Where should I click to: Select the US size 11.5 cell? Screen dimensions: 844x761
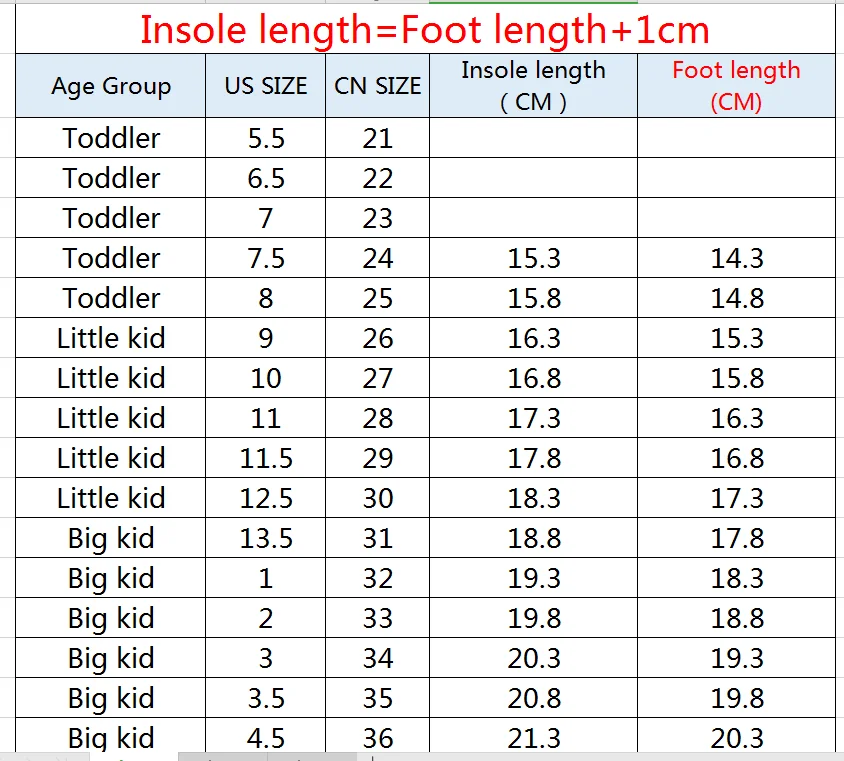tap(265, 457)
